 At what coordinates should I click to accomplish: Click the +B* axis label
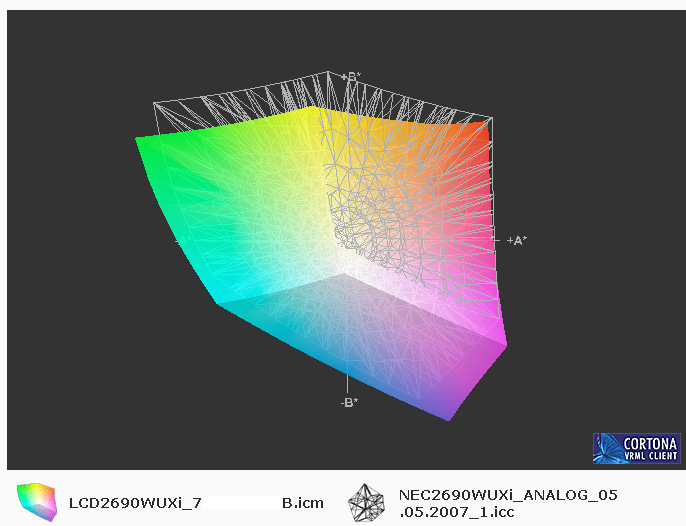(x=349, y=77)
